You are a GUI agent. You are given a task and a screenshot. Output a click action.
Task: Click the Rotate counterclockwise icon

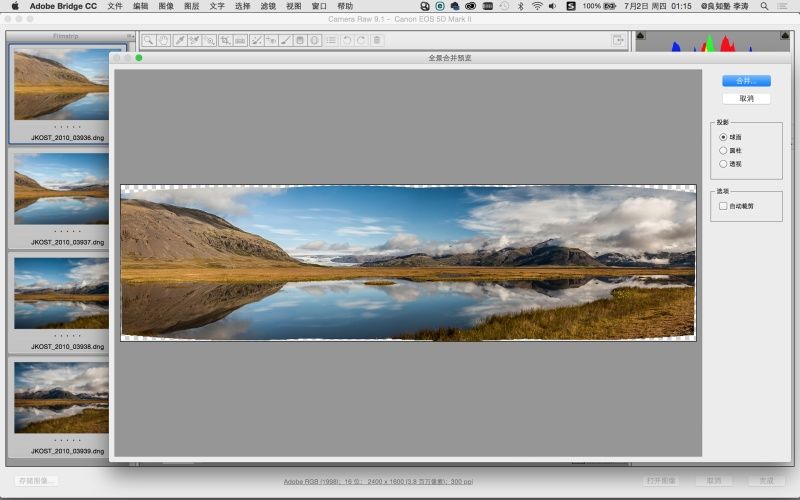(346, 40)
